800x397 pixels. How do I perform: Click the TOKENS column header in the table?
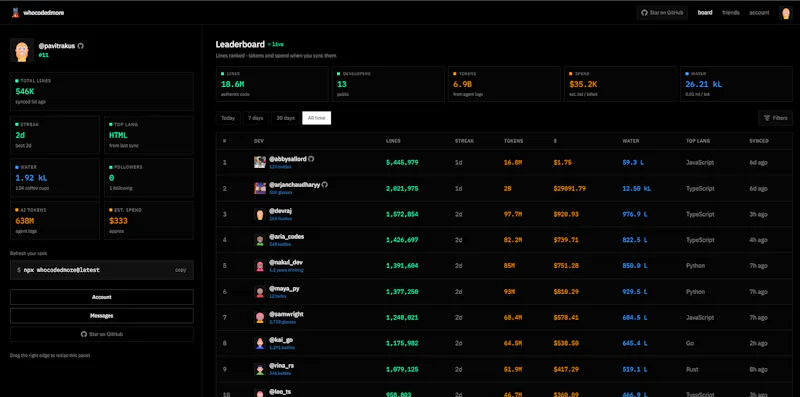(x=513, y=141)
